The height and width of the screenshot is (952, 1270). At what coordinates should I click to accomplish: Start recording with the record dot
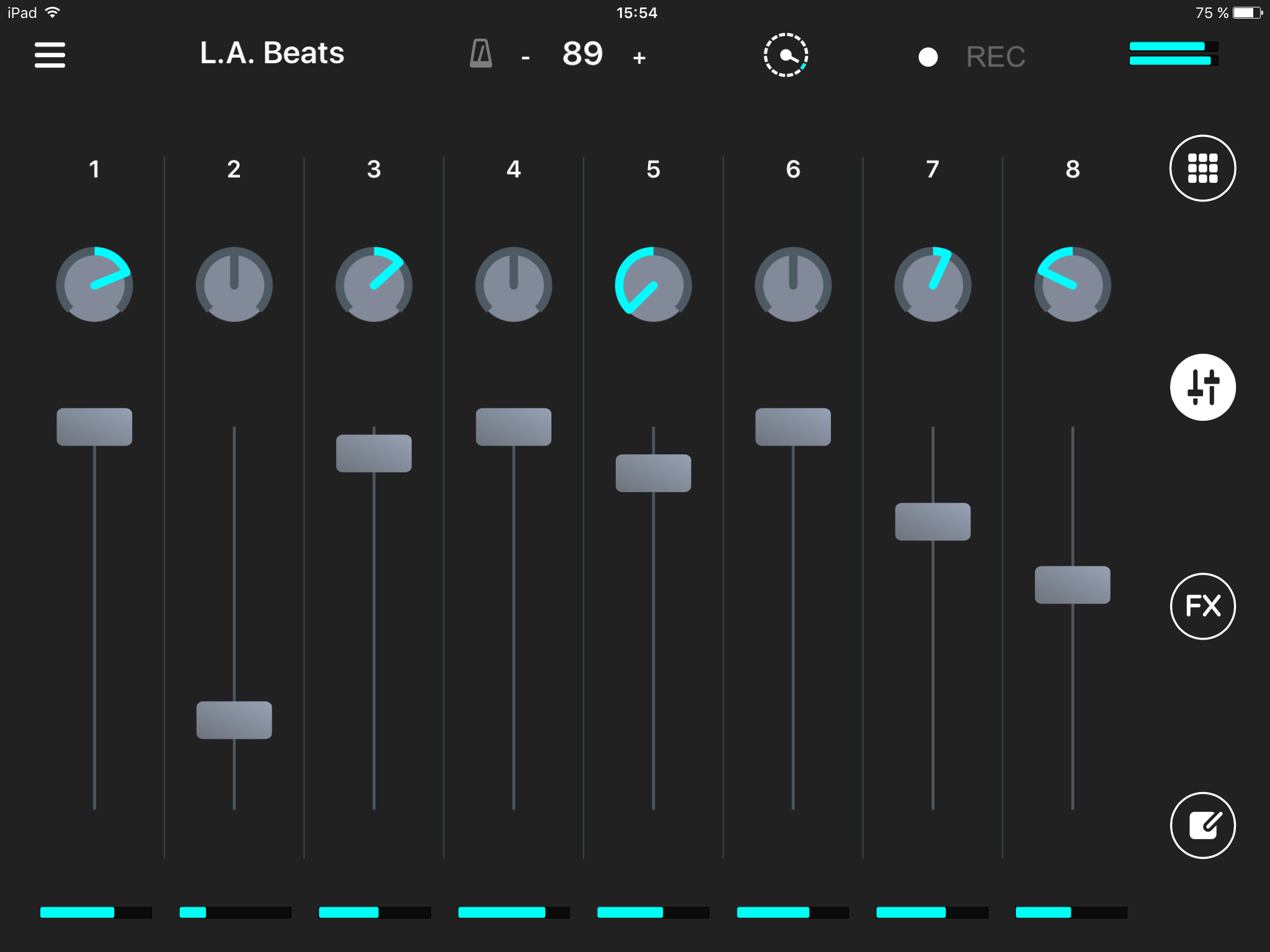[928, 57]
